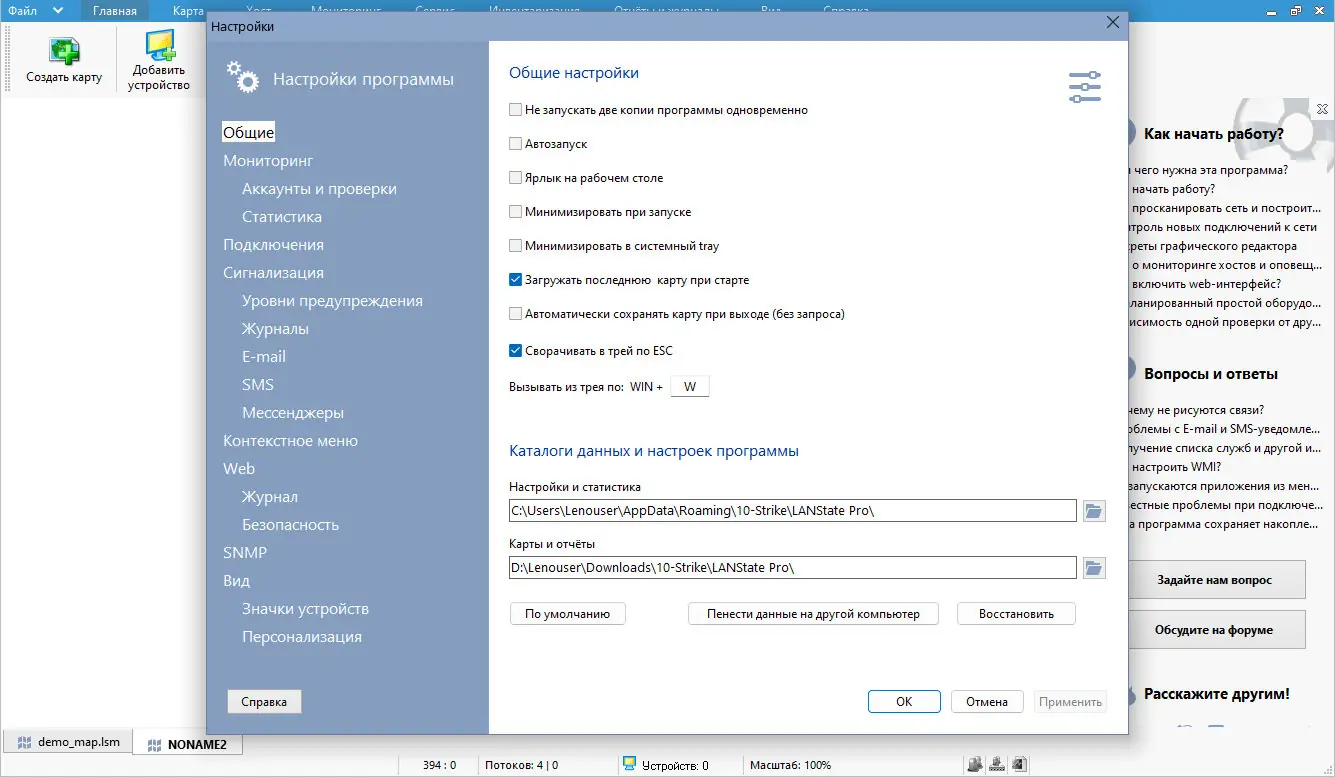This screenshot has height=777, width=1335.
Task: Select Вид in the settings tree
Action: [236, 581]
